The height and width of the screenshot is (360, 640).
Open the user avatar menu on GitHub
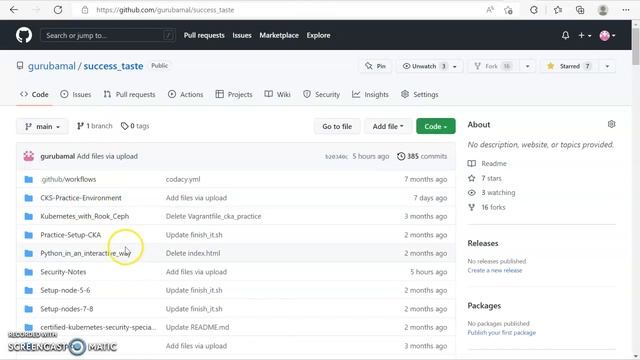(607, 36)
